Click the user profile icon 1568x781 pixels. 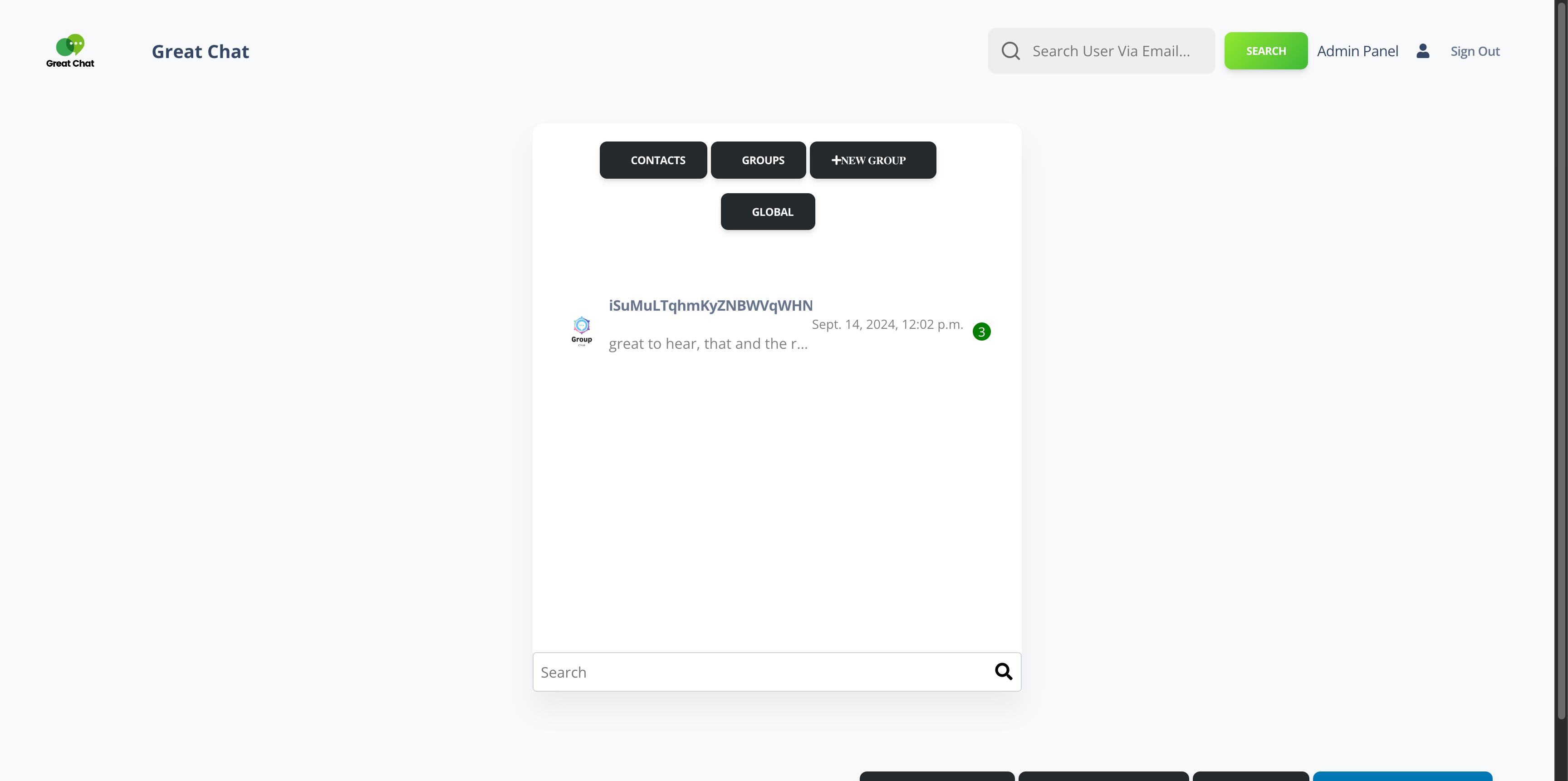(1422, 51)
